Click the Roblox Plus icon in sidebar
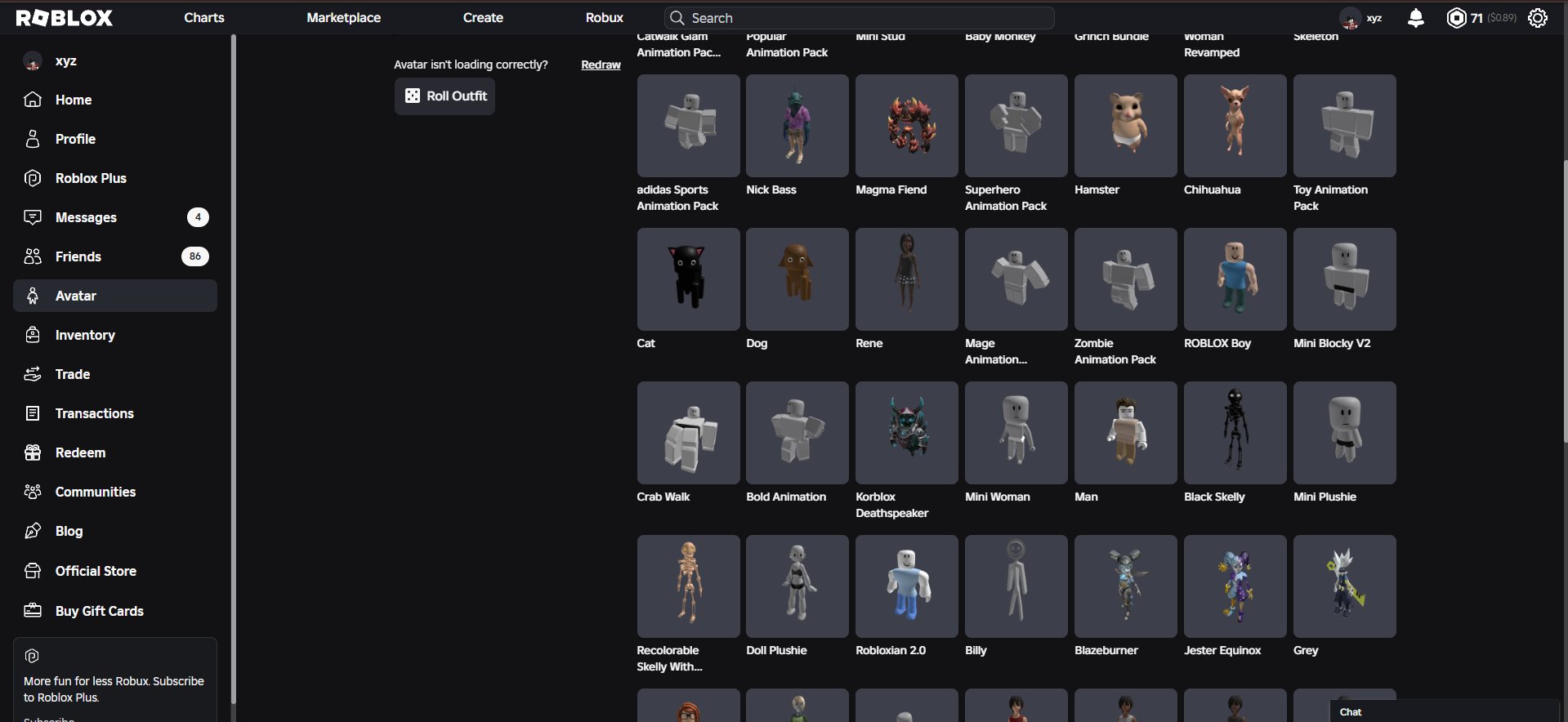Image resolution: width=1568 pixels, height=722 pixels. [x=33, y=178]
